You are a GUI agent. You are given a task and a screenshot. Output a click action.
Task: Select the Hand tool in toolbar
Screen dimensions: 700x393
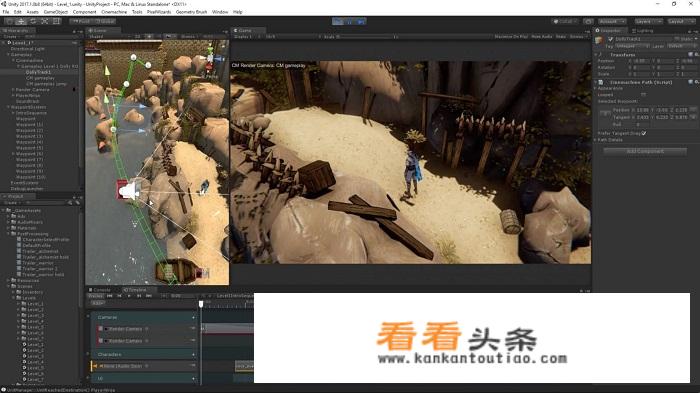coord(9,21)
